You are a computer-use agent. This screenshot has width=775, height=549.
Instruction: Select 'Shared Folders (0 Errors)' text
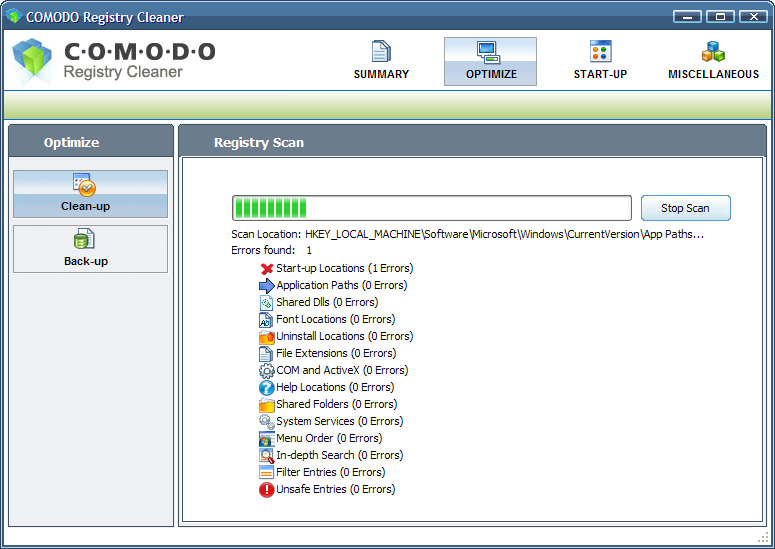tap(337, 404)
